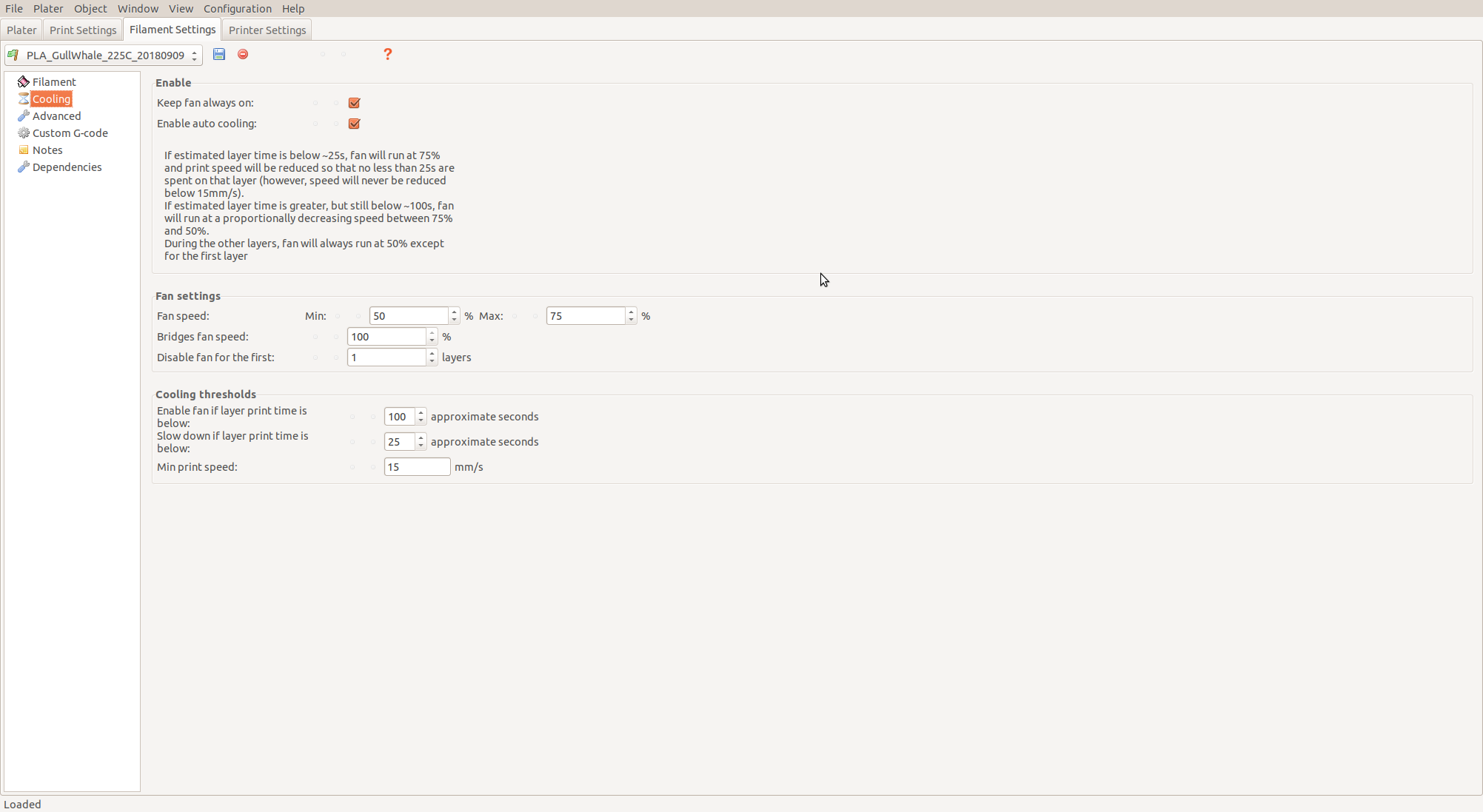The image size is (1483, 812).
Task: Click the red question mark help icon
Action: (x=387, y=54)
